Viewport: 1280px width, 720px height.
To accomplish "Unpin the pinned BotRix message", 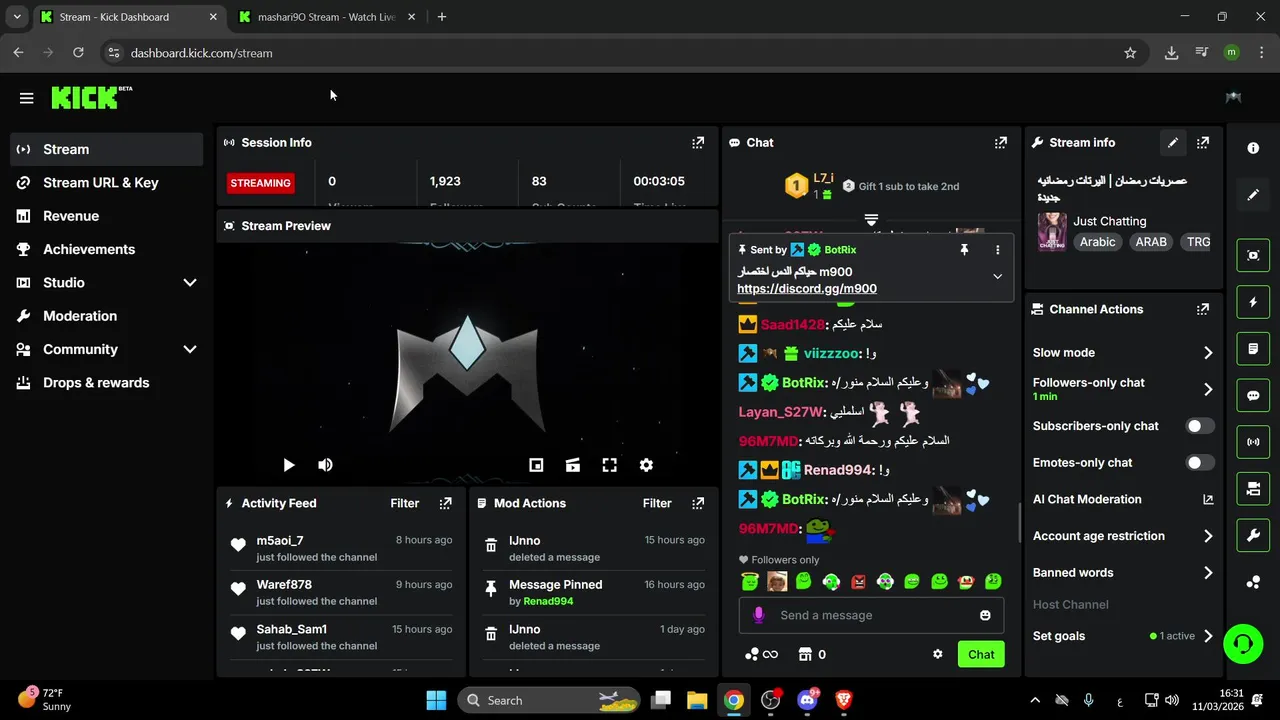I will click(964, 250).
